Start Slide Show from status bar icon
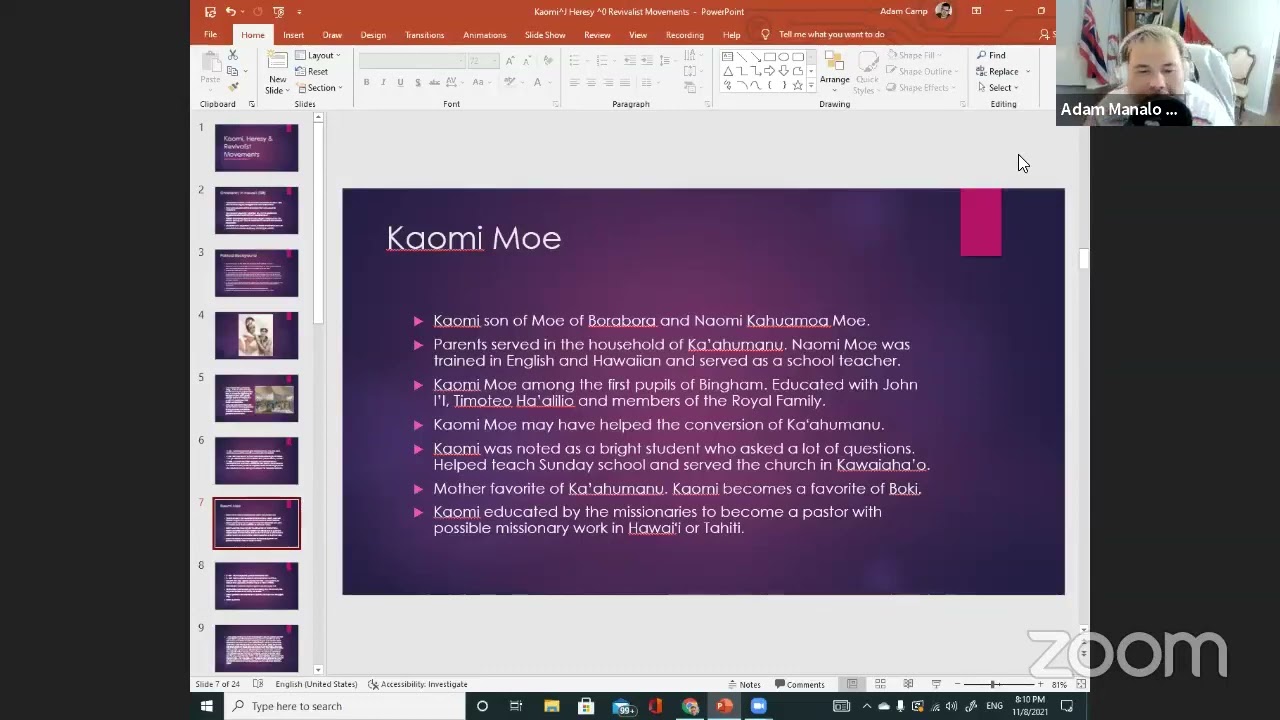 tap(936, 684)
